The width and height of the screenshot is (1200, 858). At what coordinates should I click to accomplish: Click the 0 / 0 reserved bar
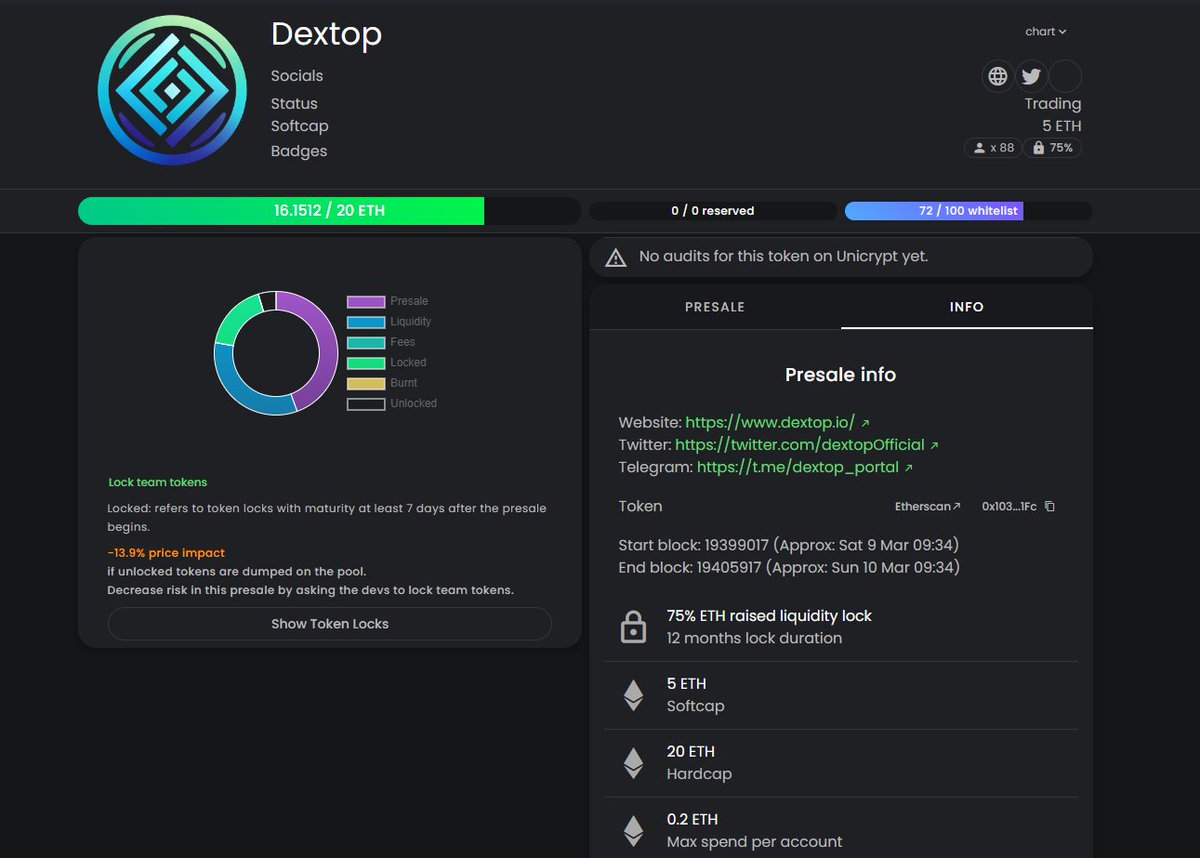click(713, 211)
